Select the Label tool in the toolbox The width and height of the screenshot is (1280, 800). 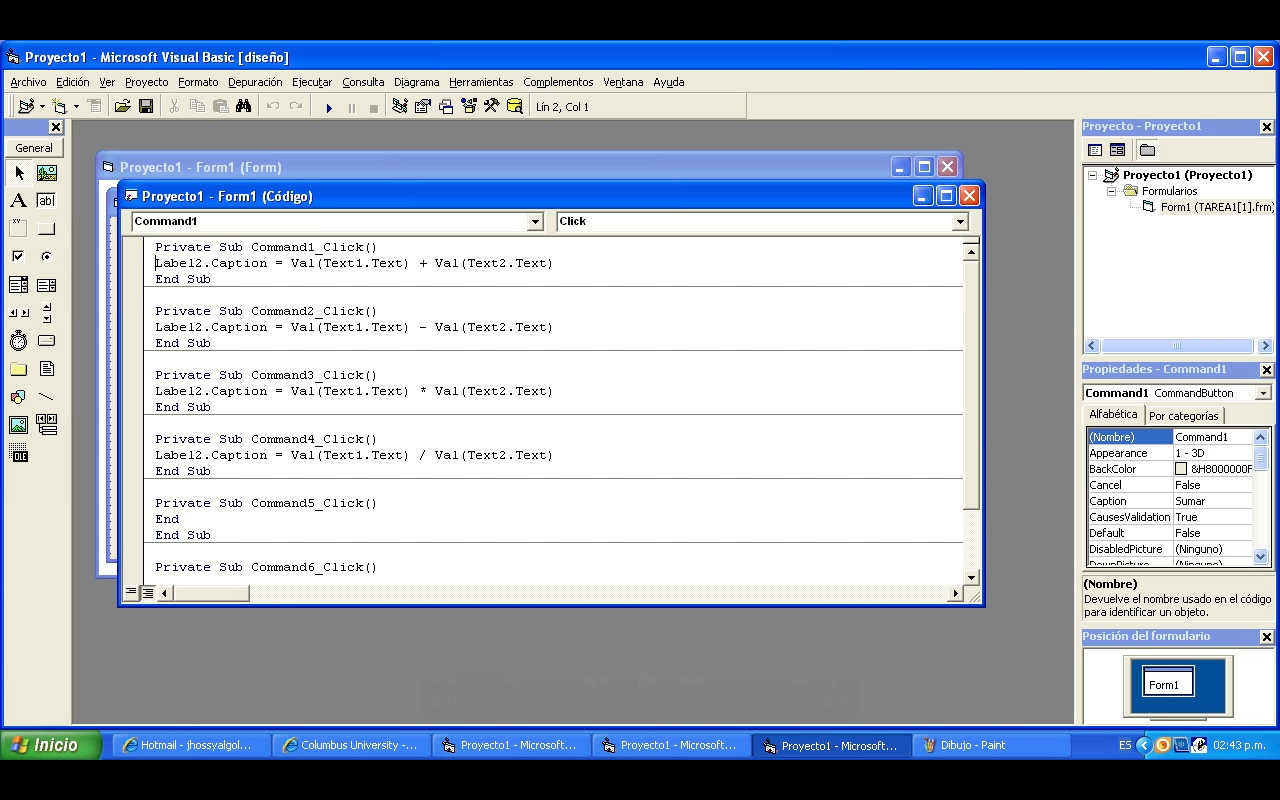(x=18, y=200)
